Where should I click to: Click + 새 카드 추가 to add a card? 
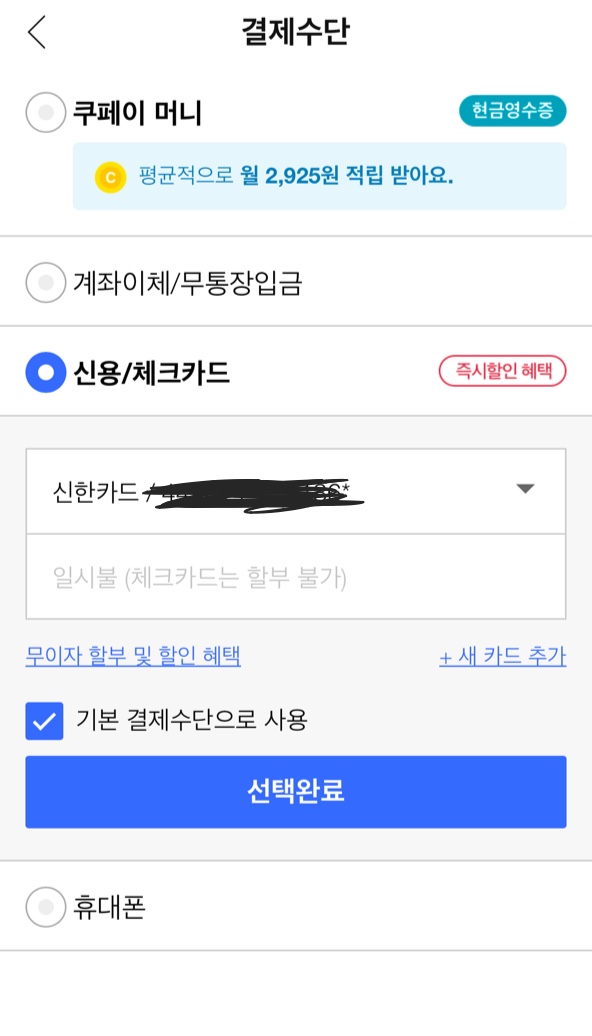pyautogui.click(x=504, y=655)
